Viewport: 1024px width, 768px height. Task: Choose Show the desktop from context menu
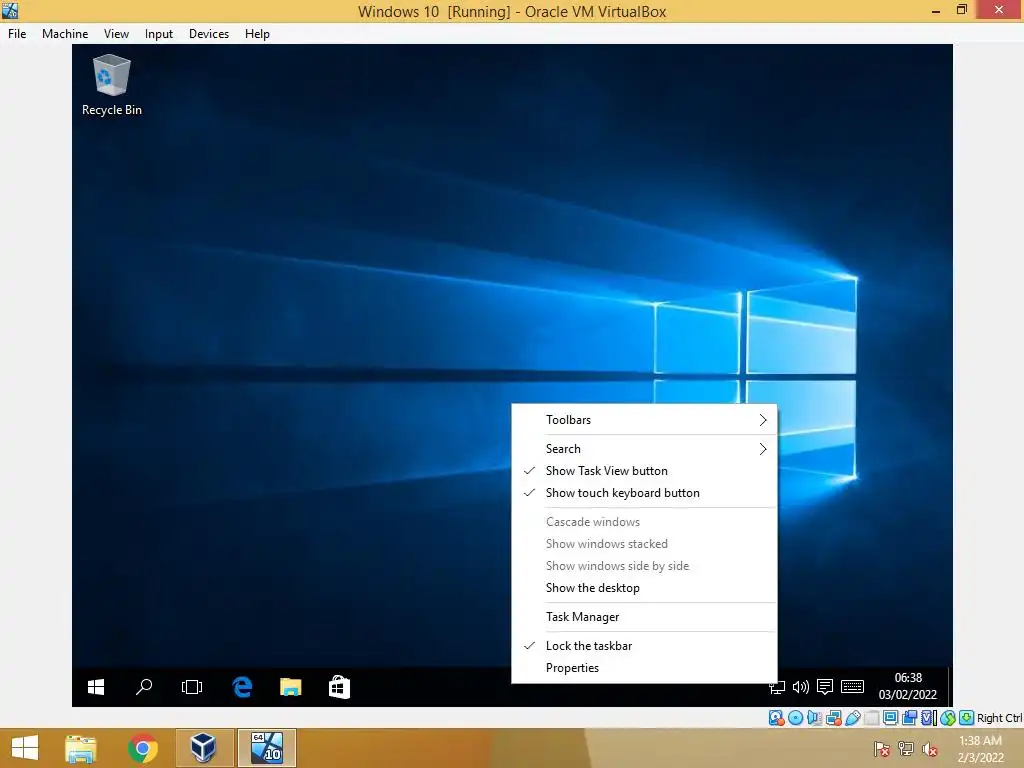[645, 588]
